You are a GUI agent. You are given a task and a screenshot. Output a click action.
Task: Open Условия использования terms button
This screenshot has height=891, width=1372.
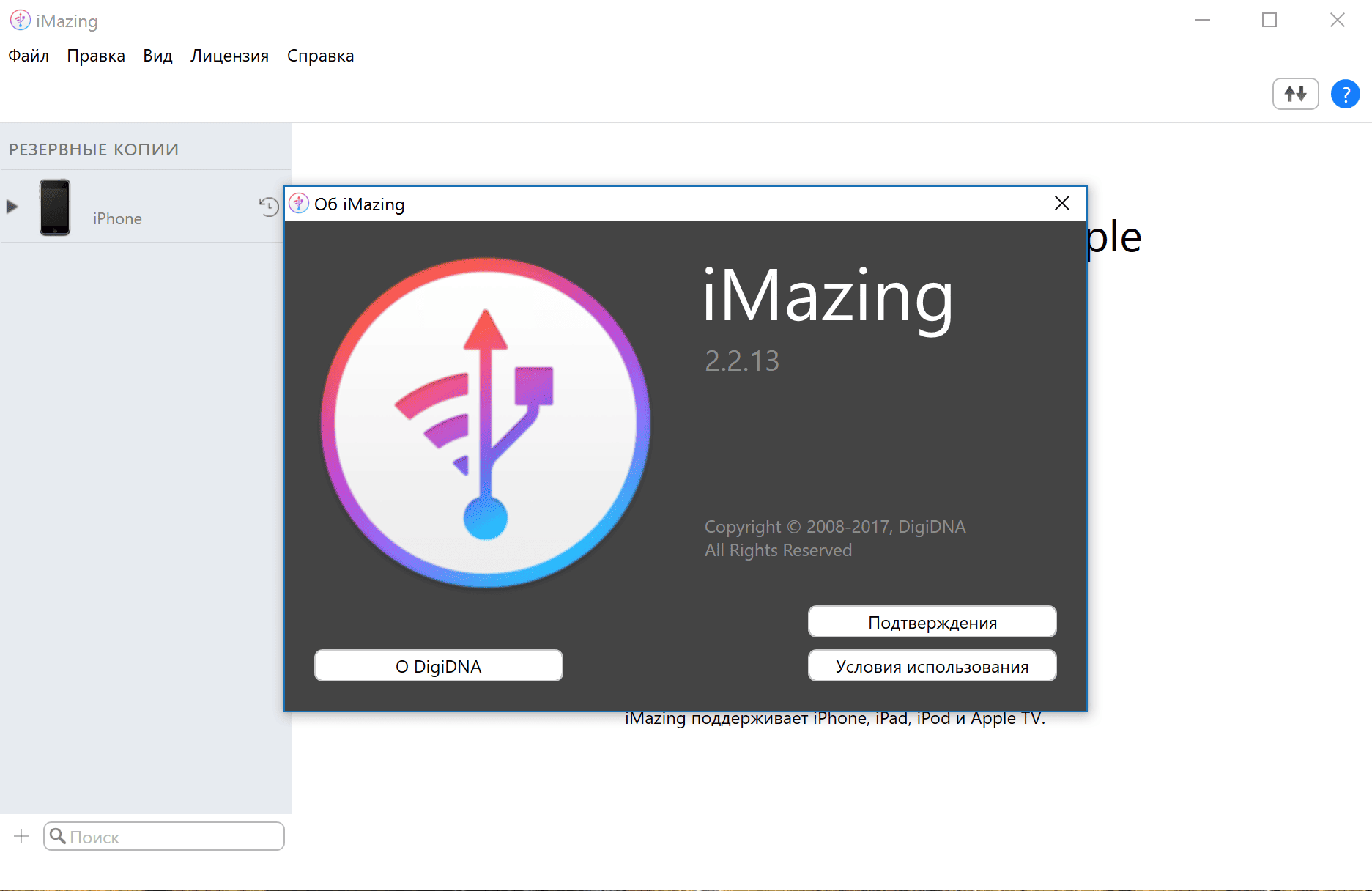932,665
